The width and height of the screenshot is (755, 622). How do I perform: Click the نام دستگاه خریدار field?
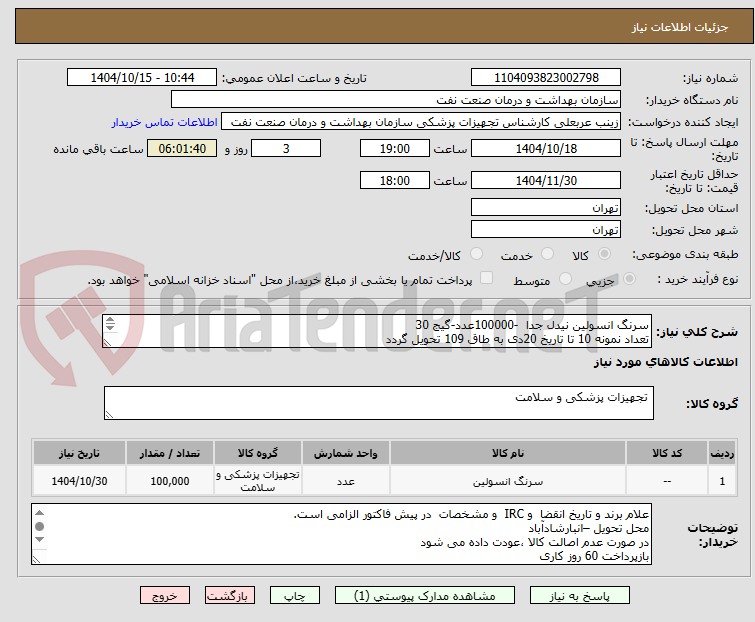point(396,100)
